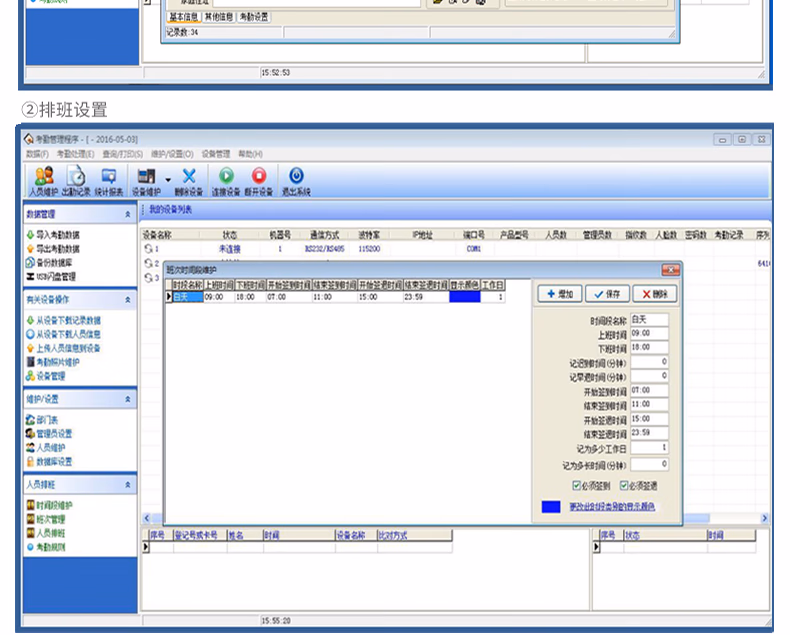Open 统计报表 statistics report
The image size is (790, 635).
coord(109,180)
